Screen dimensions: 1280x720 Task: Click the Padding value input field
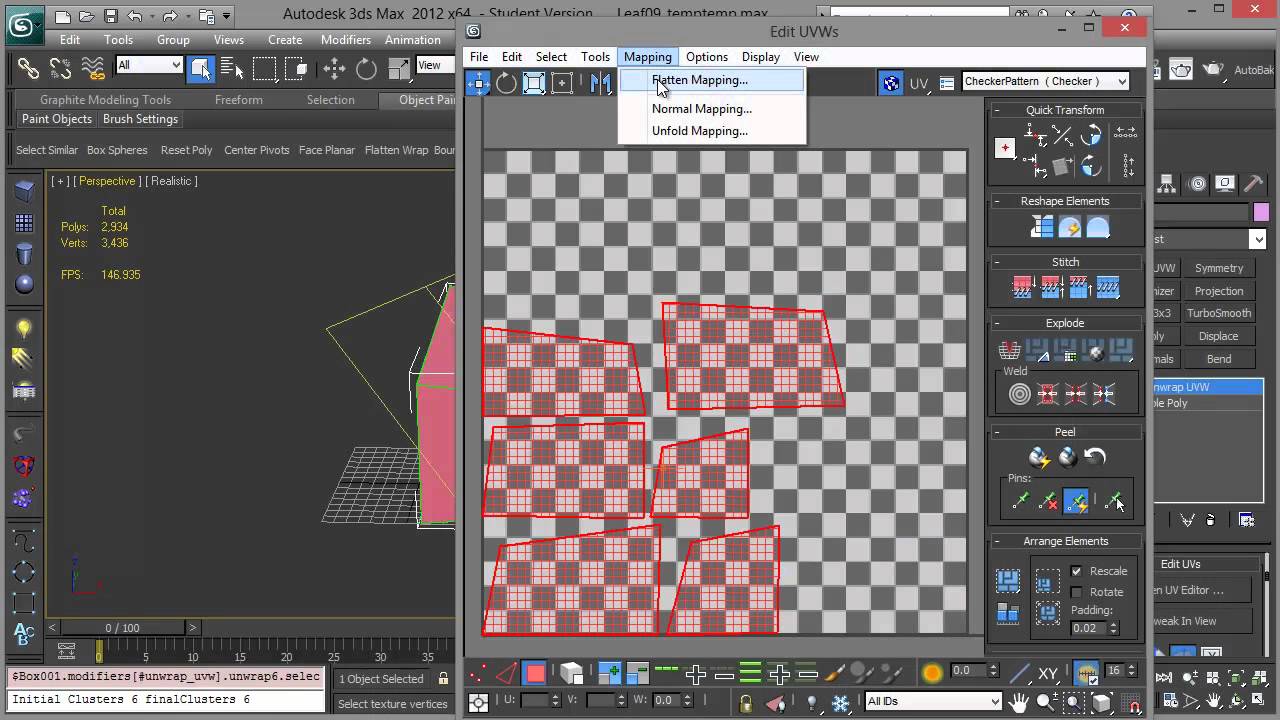point(1086,628)
